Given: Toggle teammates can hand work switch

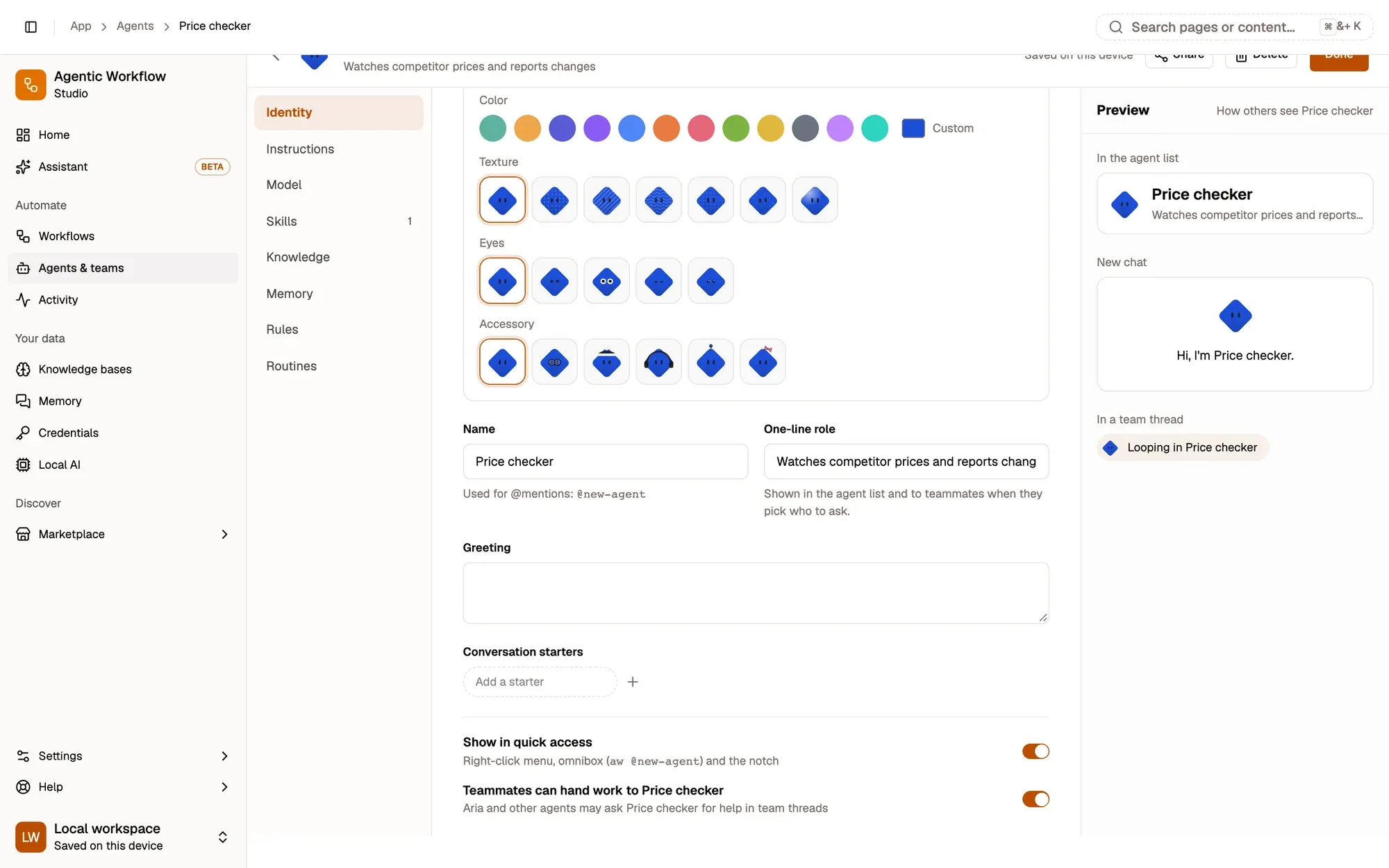Looking at the screenshot, I should point(1035,799).
